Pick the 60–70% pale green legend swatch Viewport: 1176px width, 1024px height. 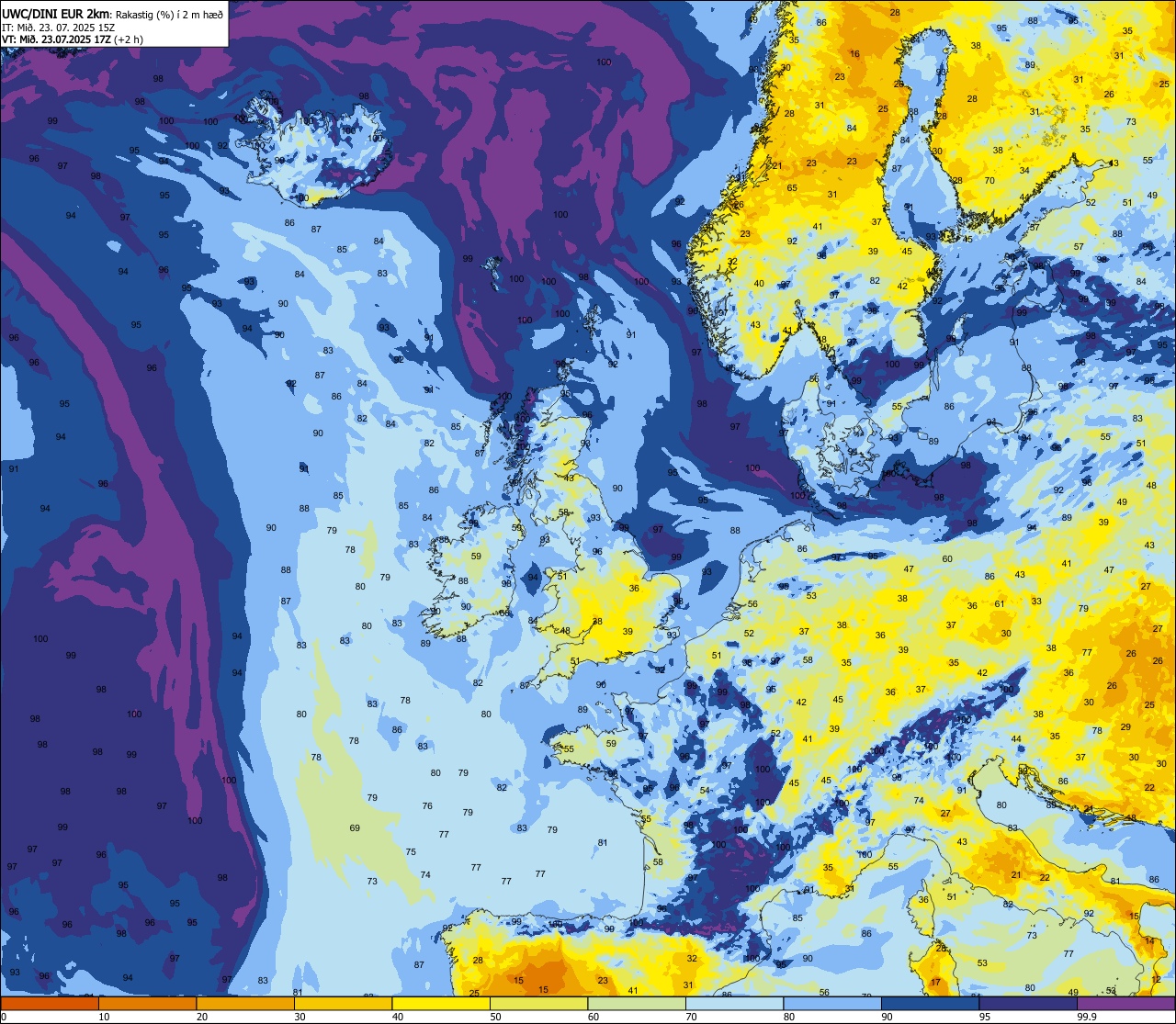click(x=637, y=1003)
